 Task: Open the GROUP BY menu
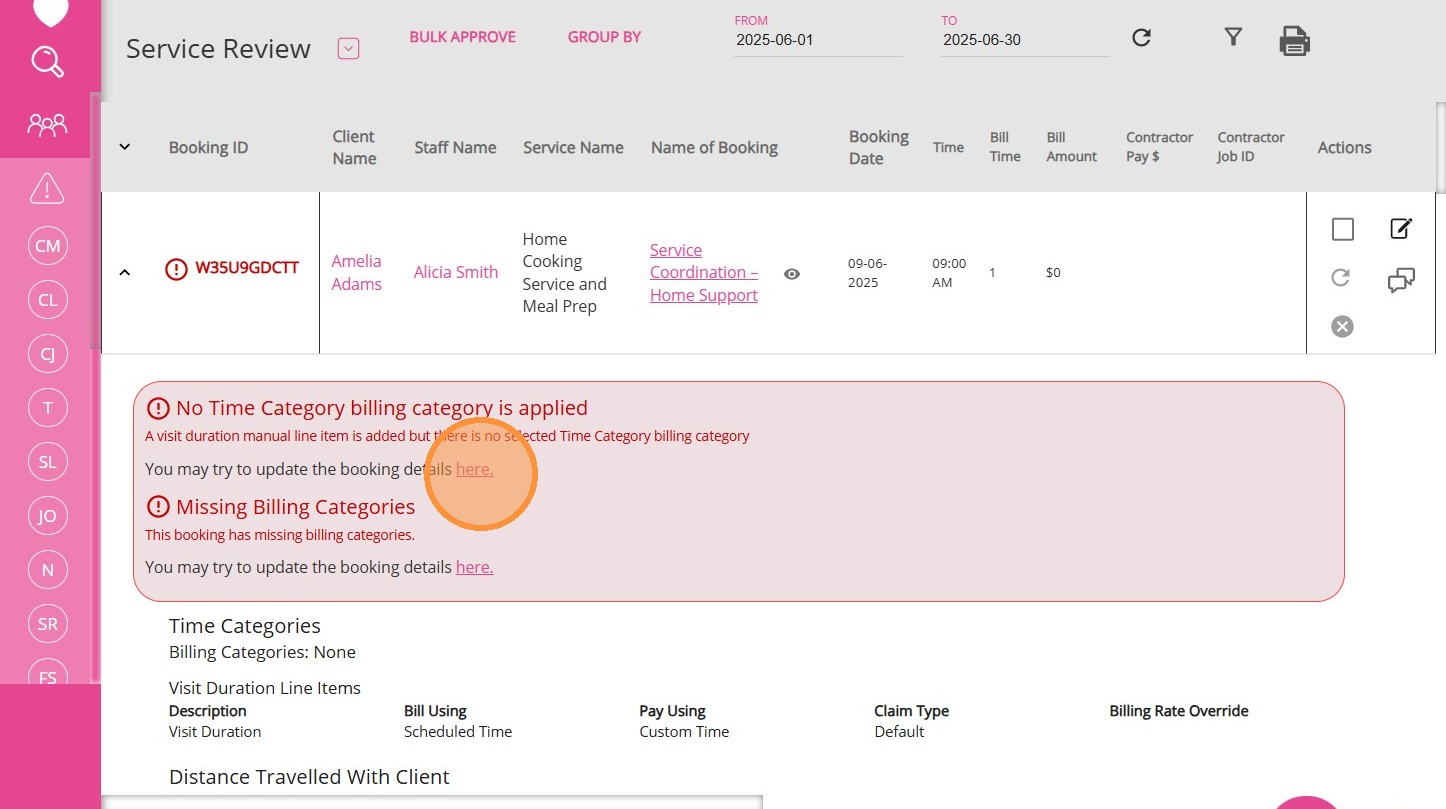point(604,37)
